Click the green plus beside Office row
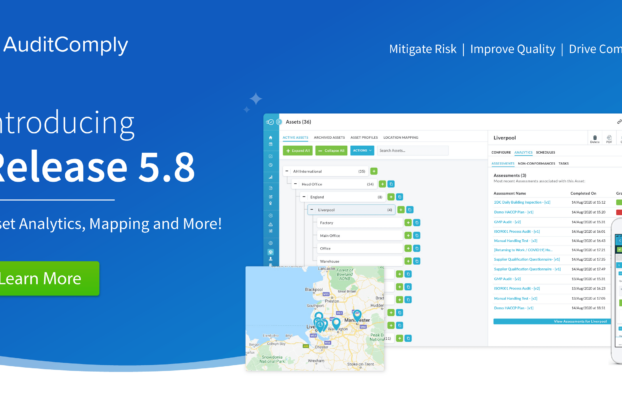The width and height of the screenshot is (622, 400). [x=408, y=248]
